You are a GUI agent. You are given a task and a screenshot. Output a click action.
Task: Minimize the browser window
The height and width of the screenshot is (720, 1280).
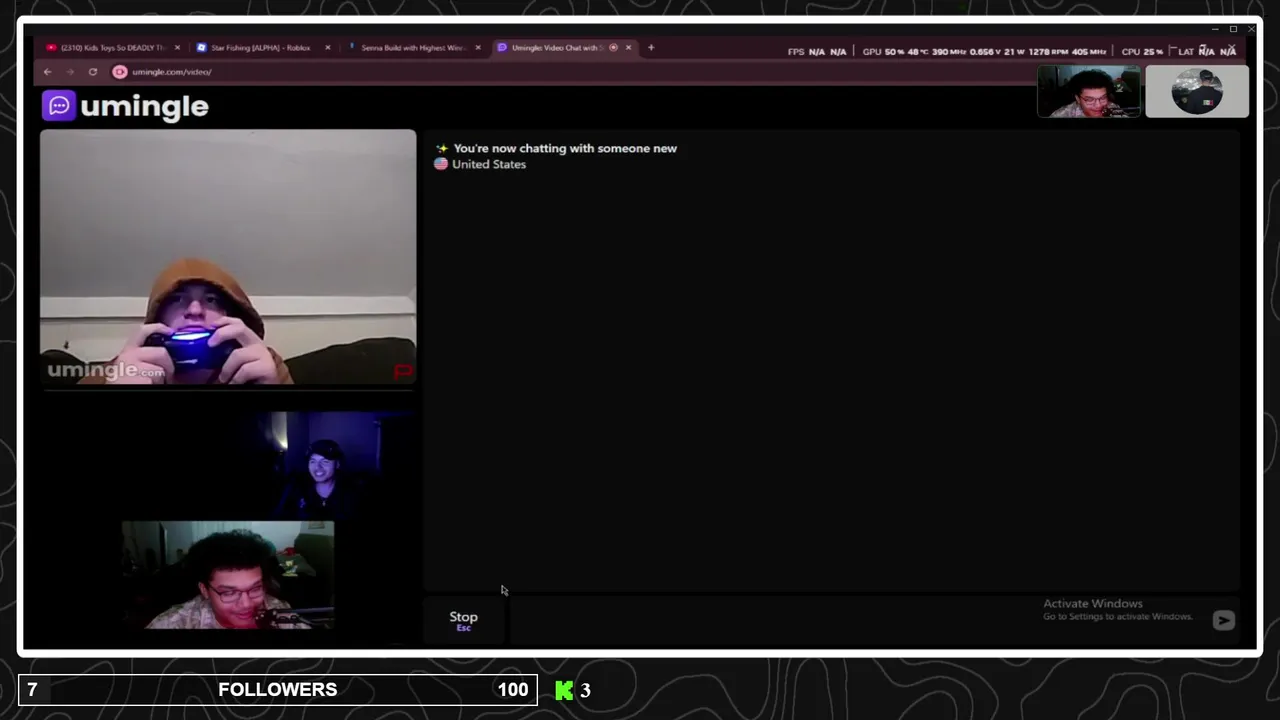[x=1215, y=29]
